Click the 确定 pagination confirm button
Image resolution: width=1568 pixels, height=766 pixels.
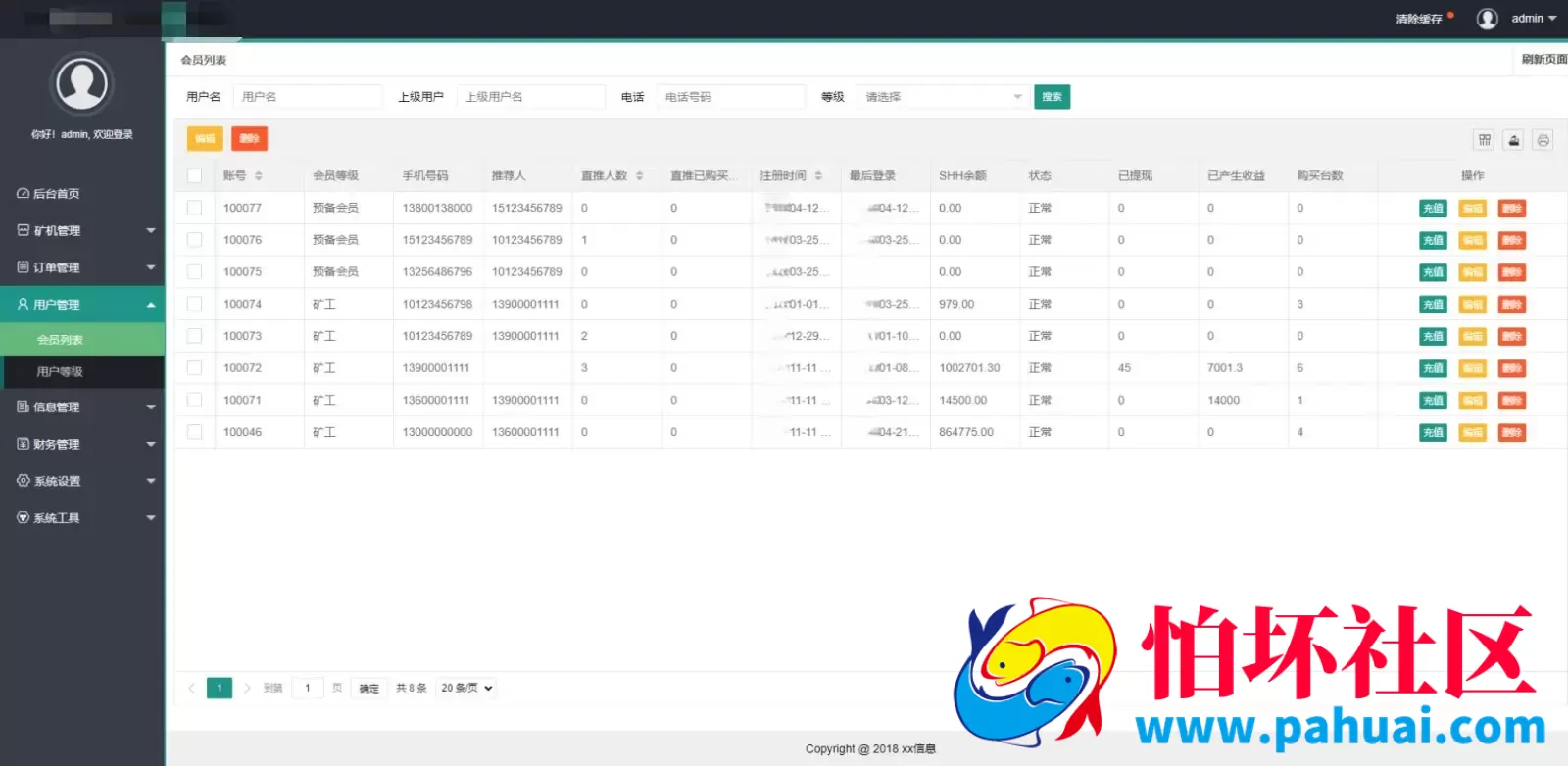click(x=368, y=689)
